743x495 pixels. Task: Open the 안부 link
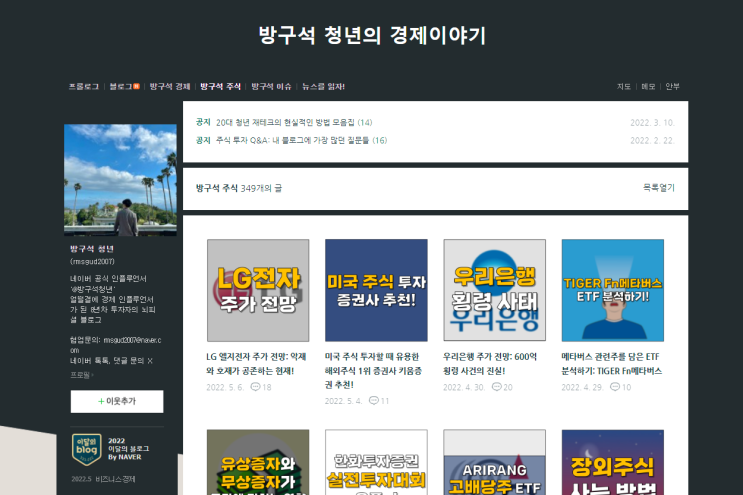[x=672, y=87]
